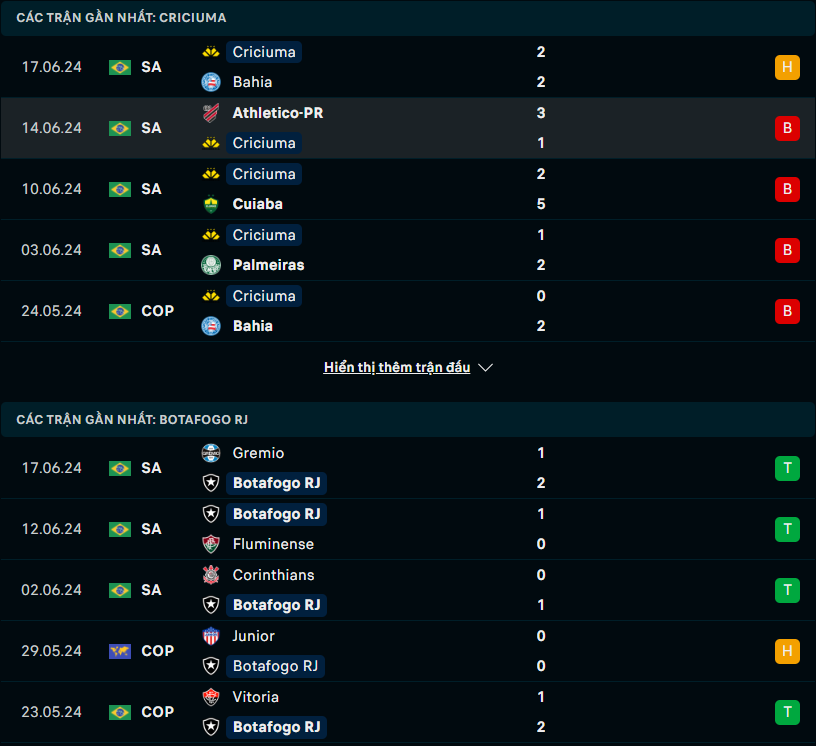Click Botafogo RJ name in Fluminense match
Screen dimensions: 816x746
tap(276, 514)
